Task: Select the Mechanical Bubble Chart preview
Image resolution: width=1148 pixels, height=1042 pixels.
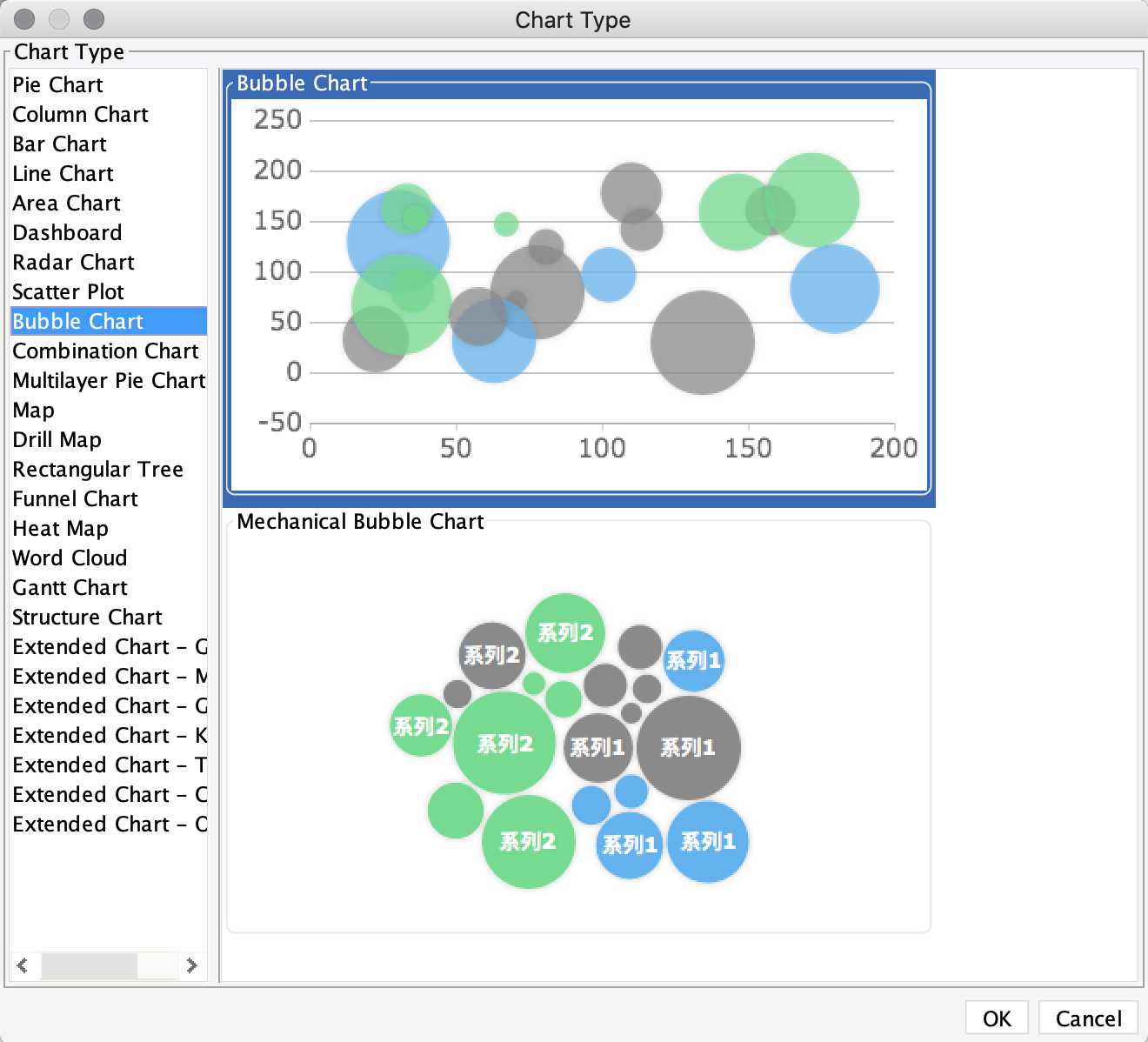Action: coord(579,724)
